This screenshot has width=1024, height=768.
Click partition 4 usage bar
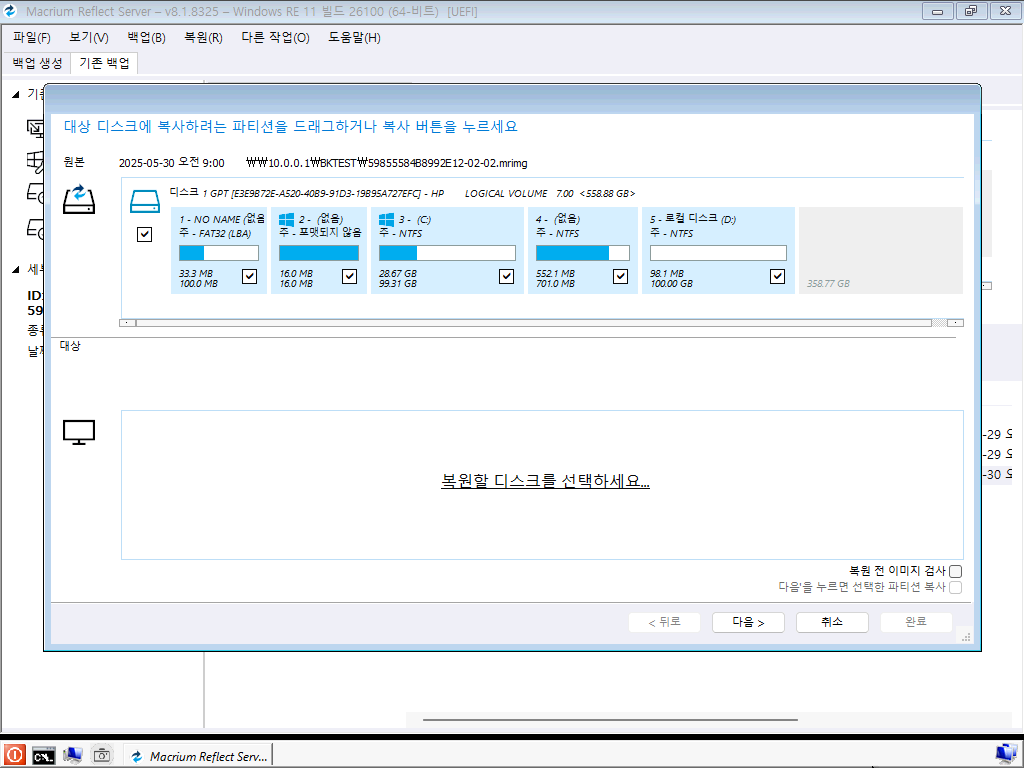point(583,253)
